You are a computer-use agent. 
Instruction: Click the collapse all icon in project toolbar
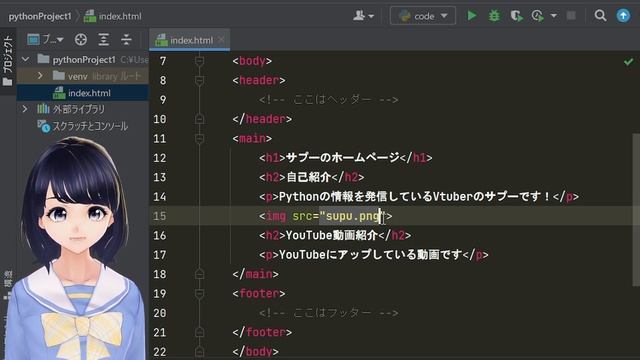(126, 40)
